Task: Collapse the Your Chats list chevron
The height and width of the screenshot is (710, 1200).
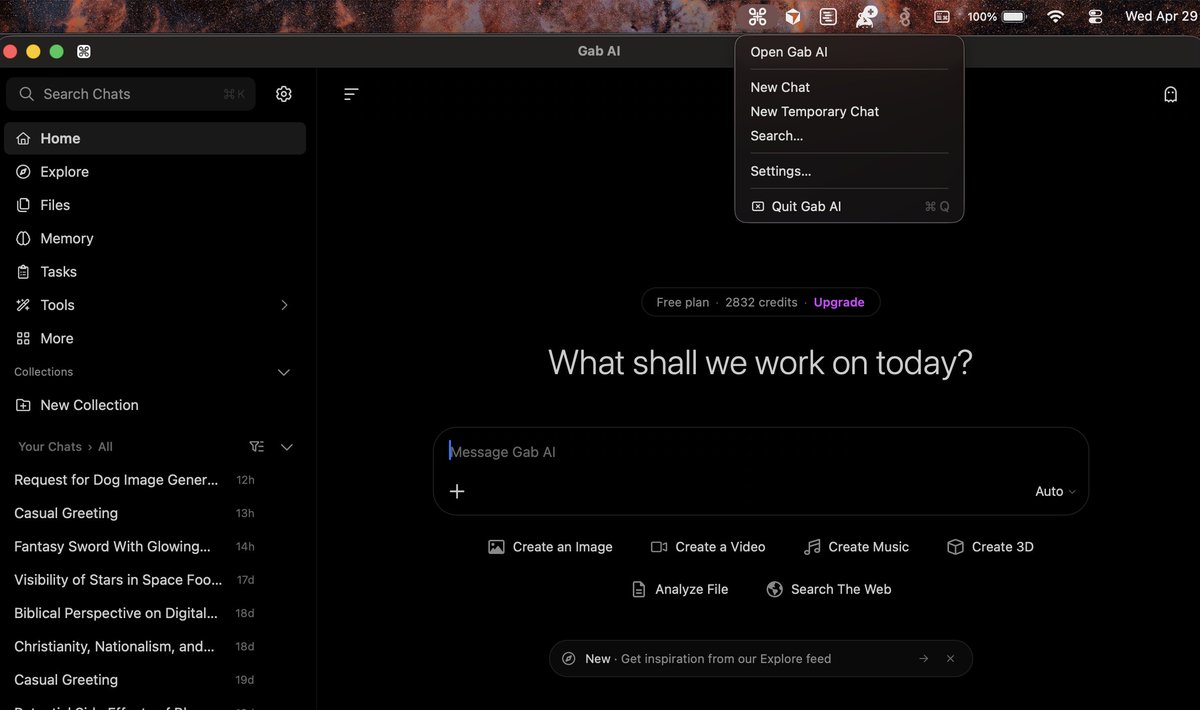Action: (x=287, y=447)
